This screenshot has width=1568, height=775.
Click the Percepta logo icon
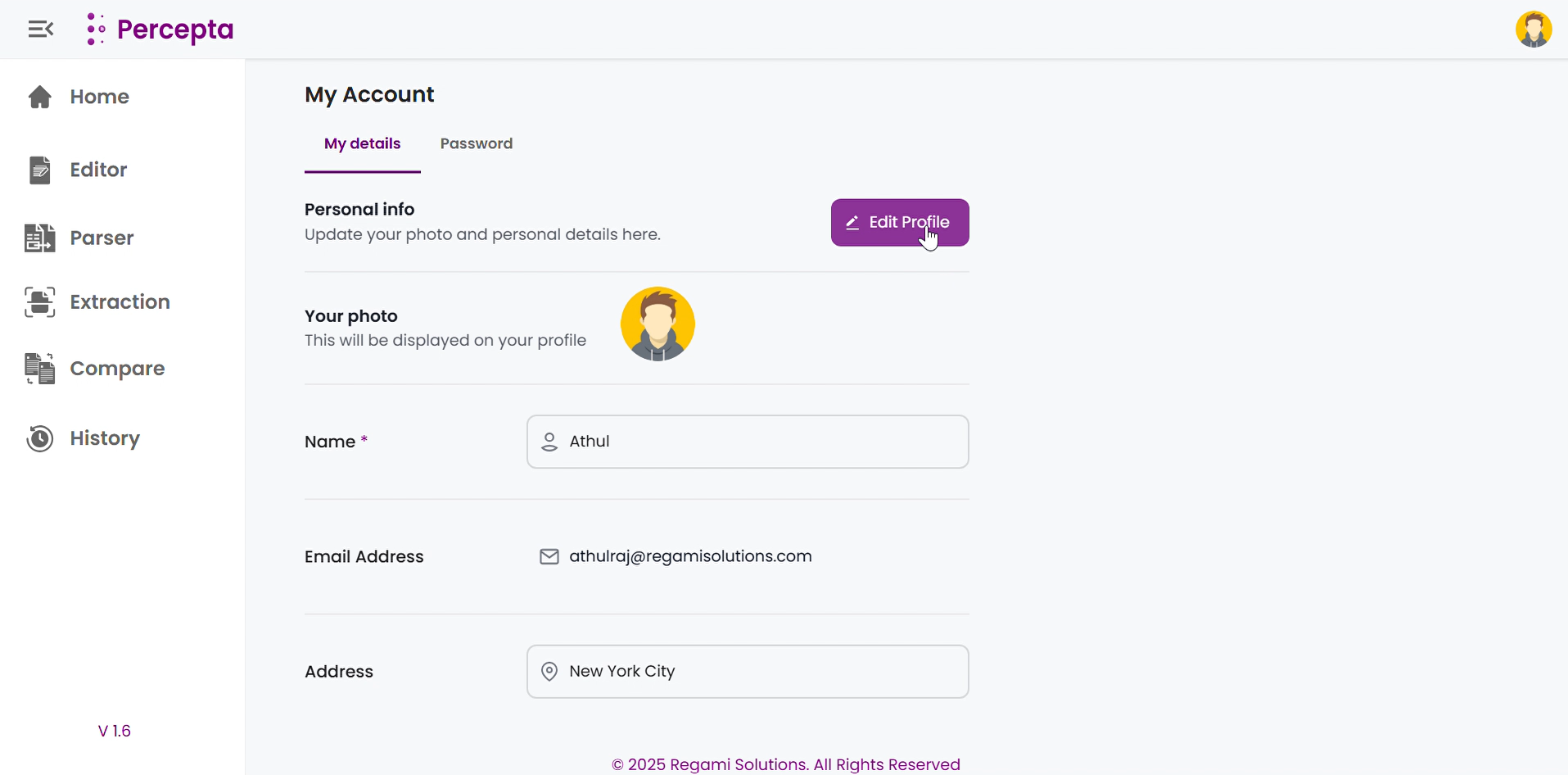(96, 29)
